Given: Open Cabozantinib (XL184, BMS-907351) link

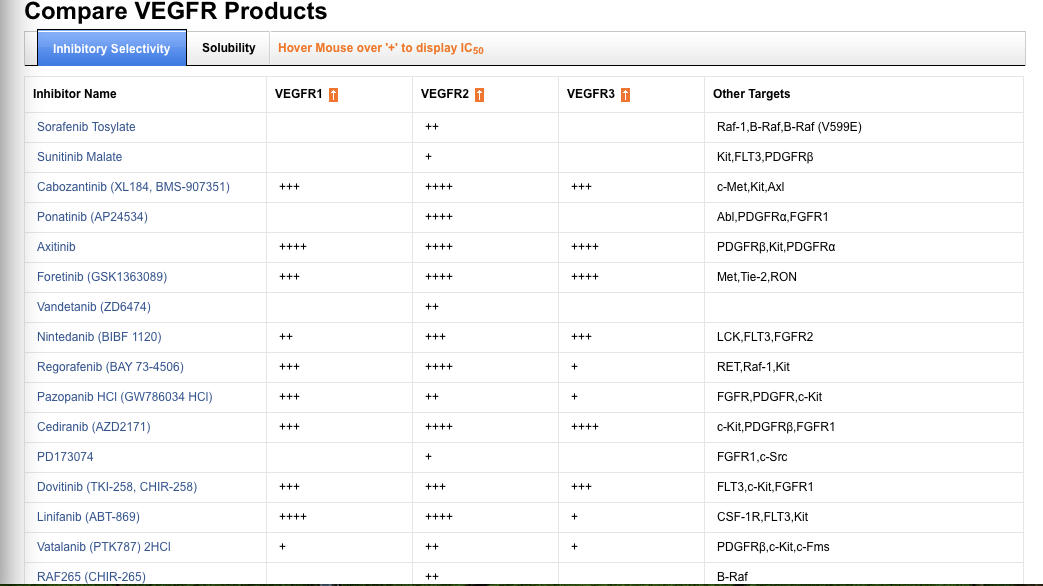Looking at the screenshot, I should (133, 187).
